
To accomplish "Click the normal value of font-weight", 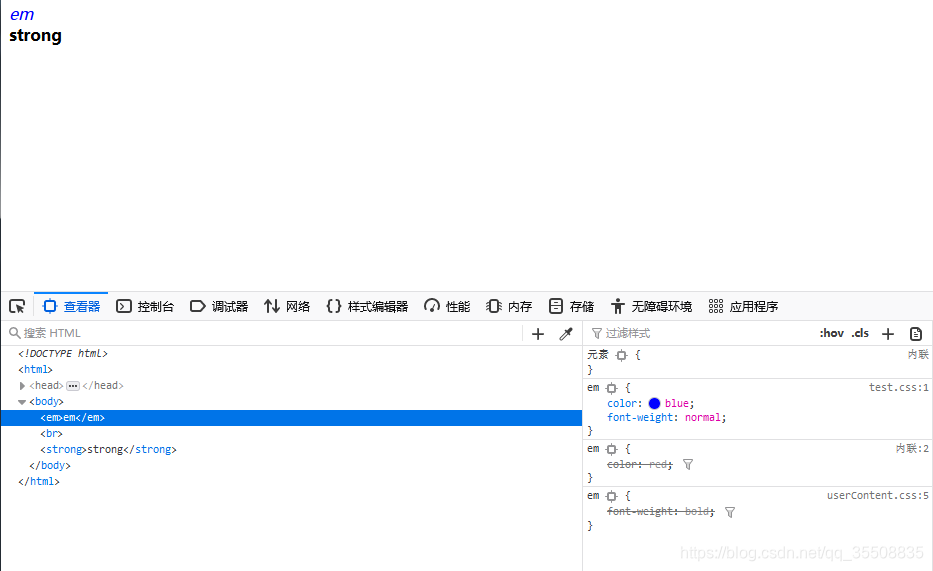I will pos(703,418).
